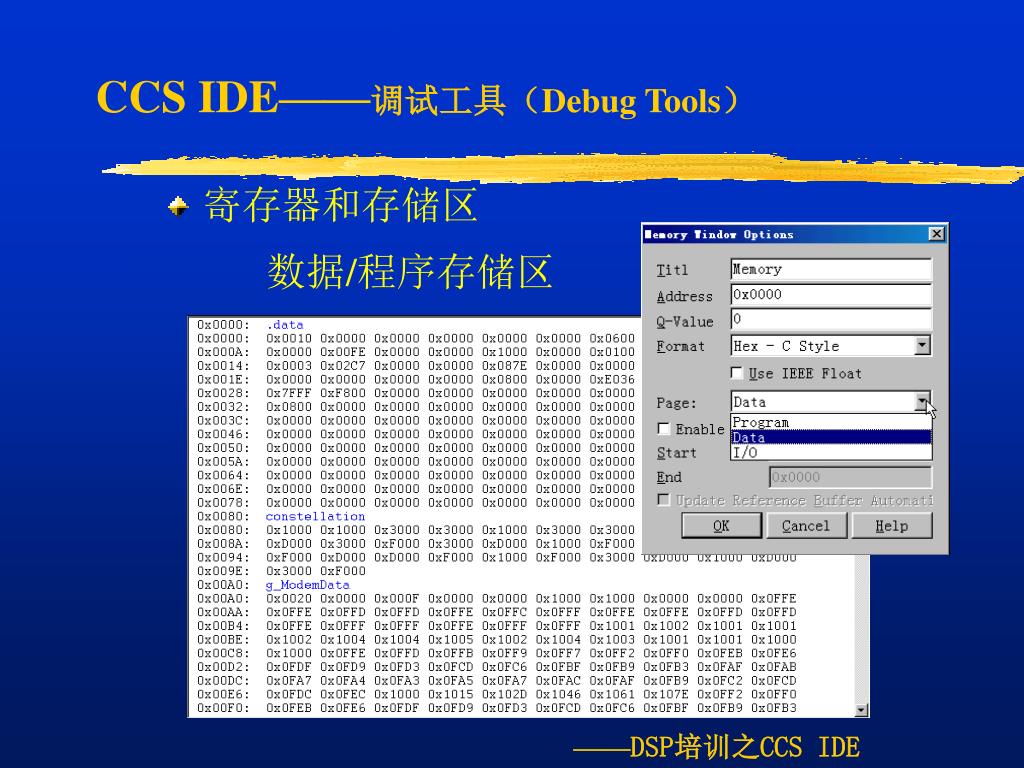Click the memory window scroll down arrow
Viewport: 1024px width, 768px height.
861,710
